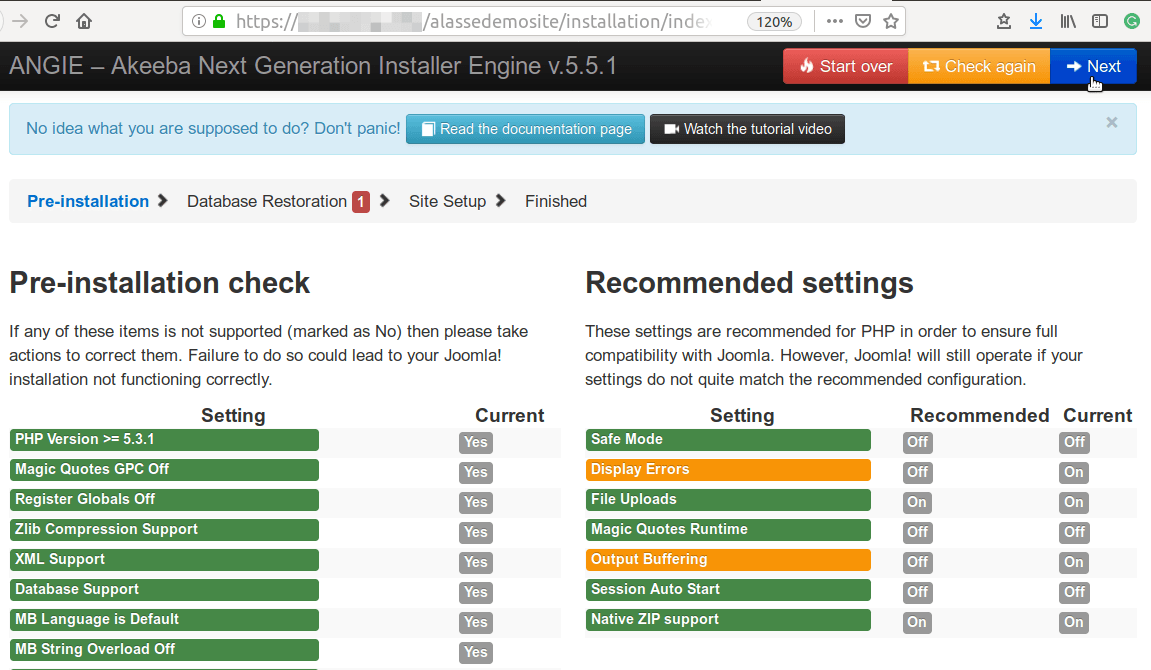Click the Yes badge for Magic Quotes GPC Off

[476, 473]
